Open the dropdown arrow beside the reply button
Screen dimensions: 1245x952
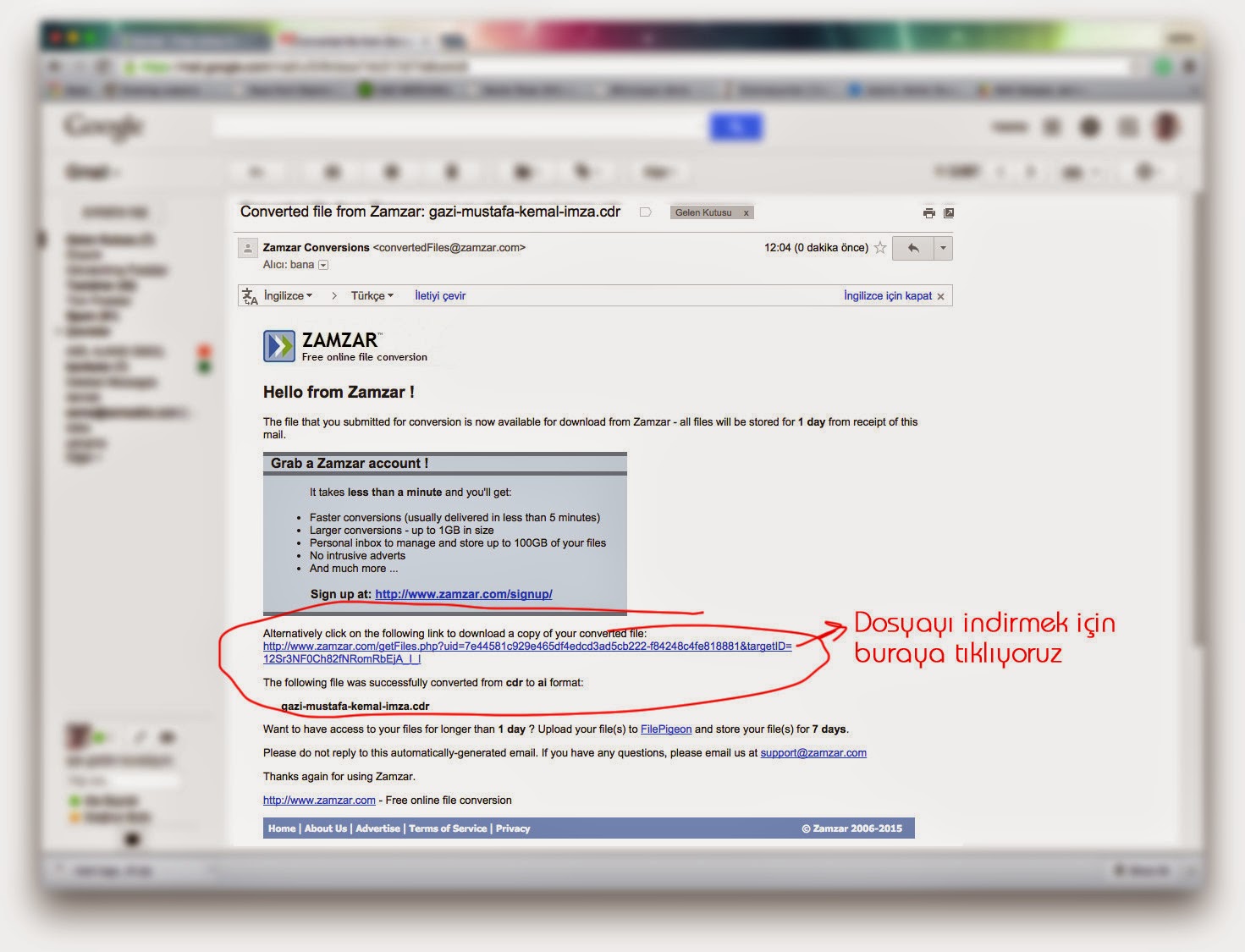943,248
